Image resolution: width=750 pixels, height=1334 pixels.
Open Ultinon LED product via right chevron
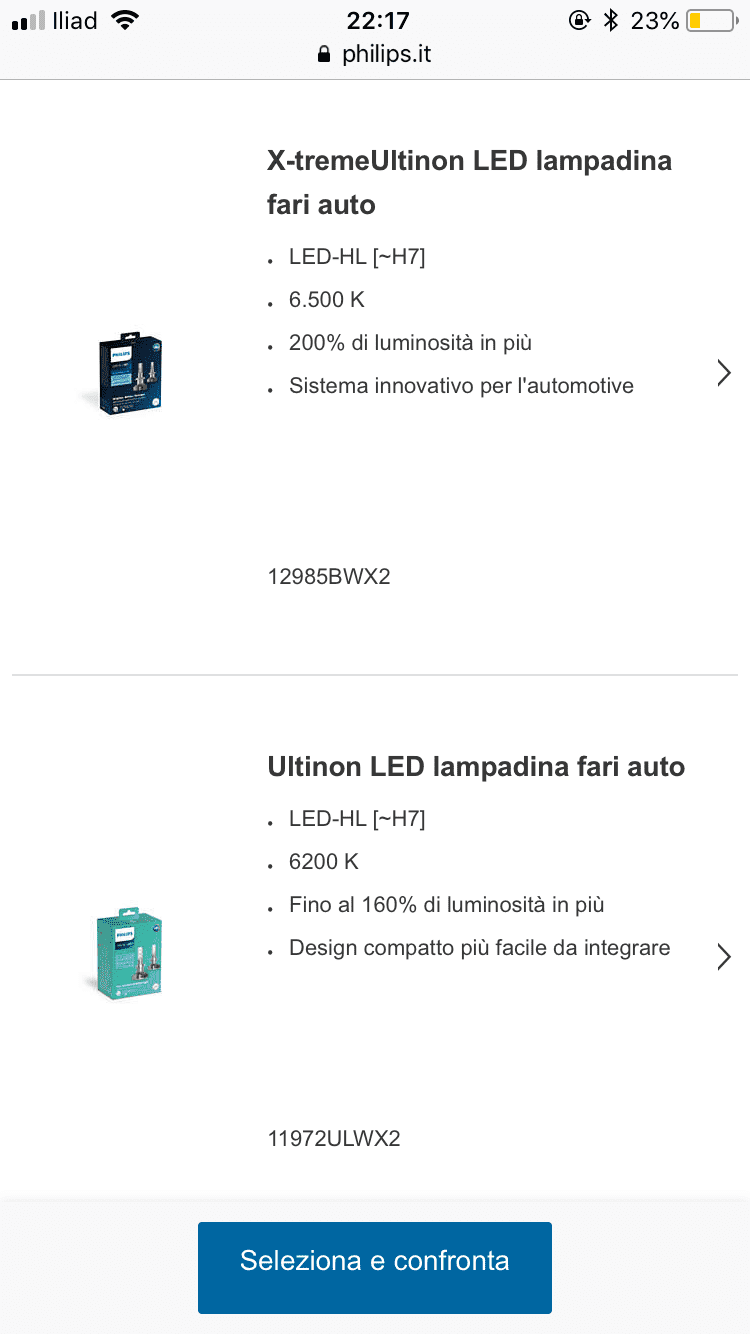coord(724,957)
